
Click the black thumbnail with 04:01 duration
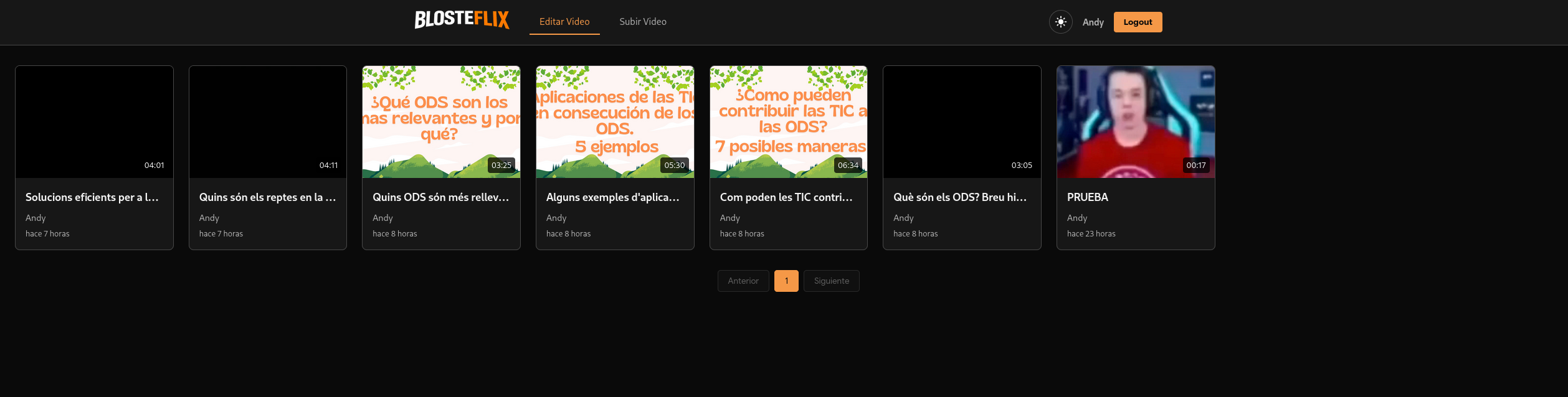tap(94, 121)
